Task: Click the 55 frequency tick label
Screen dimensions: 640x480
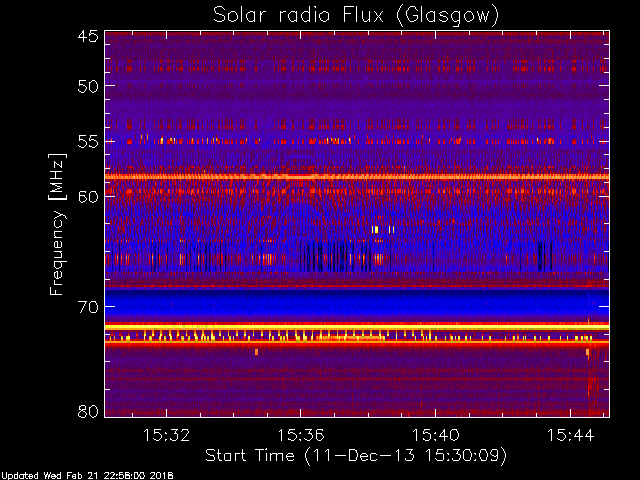Action: 88,142
